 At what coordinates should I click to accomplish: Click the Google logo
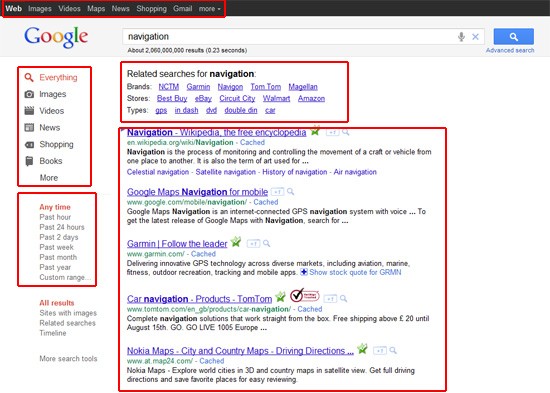point(56,37)
